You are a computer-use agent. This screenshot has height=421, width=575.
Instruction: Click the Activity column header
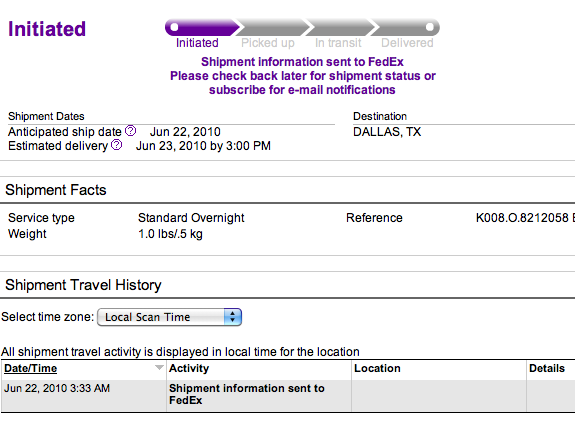pyautogui.click(x=189, y=368)
